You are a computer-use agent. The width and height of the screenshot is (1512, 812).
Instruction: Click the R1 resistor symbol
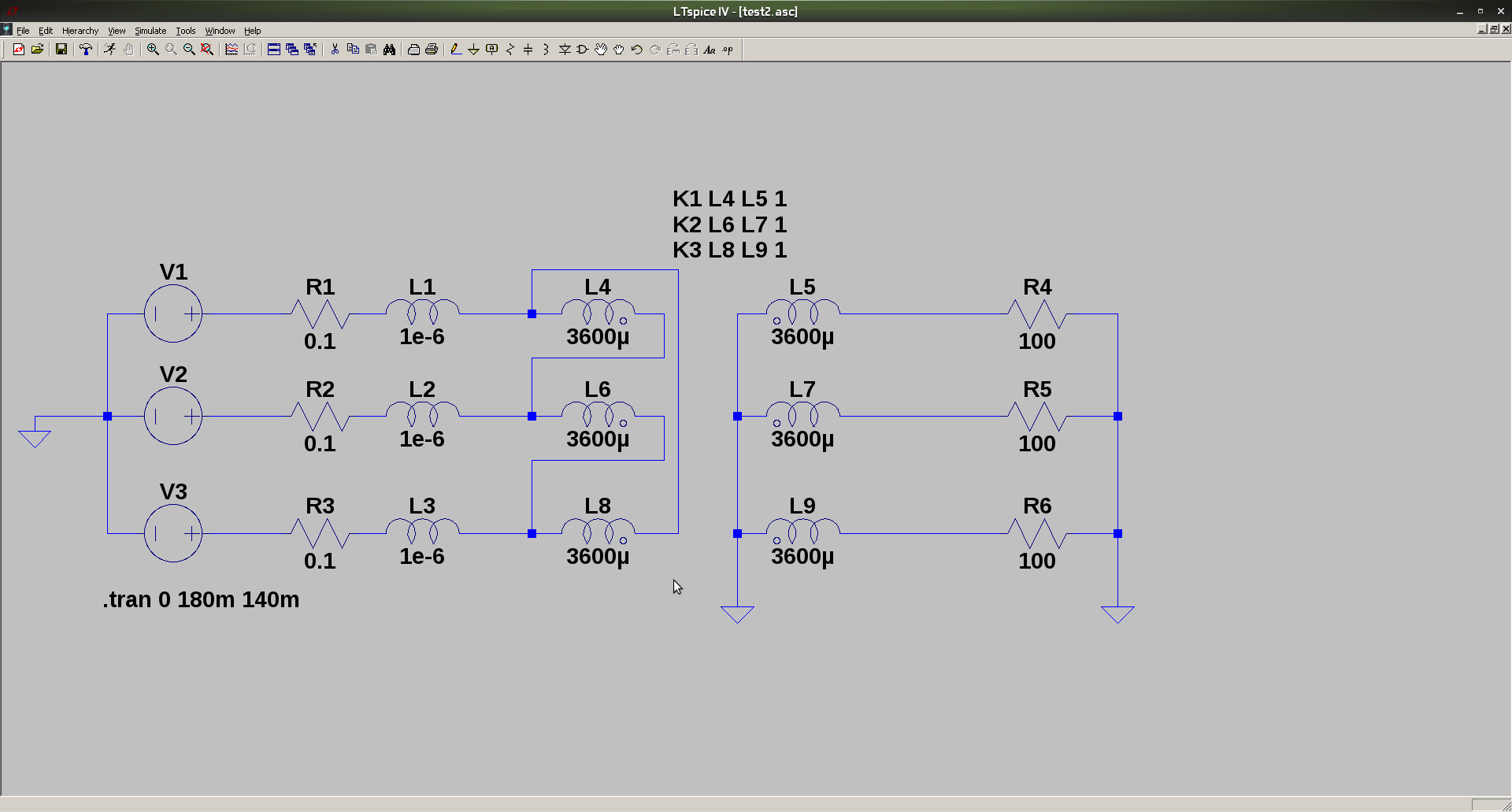320,313
